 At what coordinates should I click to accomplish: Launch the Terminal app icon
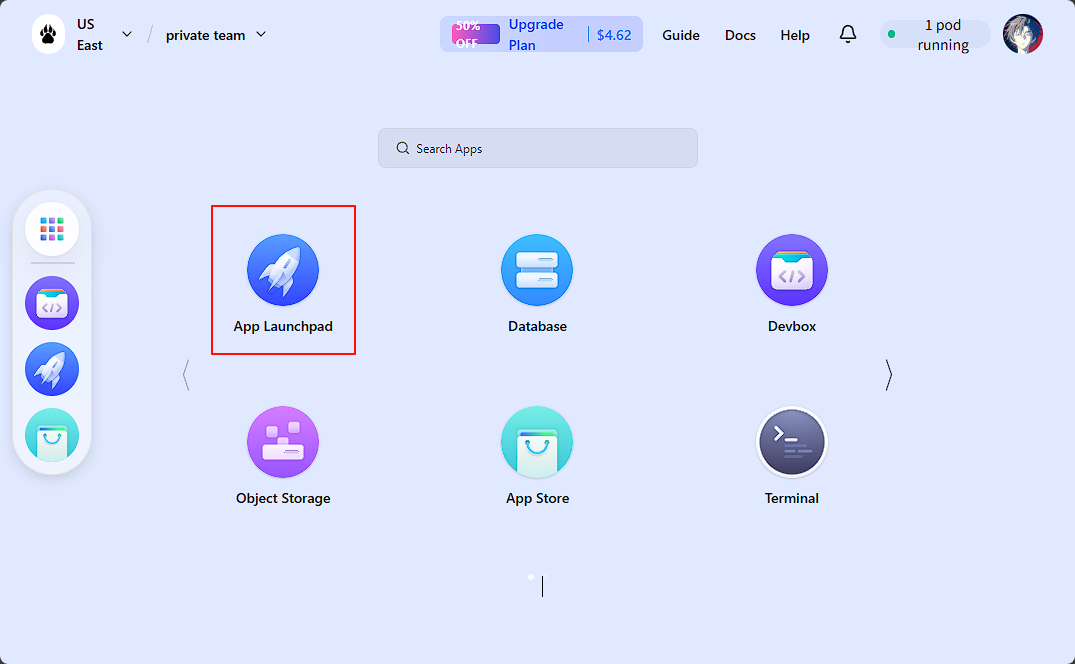[791, 442]
